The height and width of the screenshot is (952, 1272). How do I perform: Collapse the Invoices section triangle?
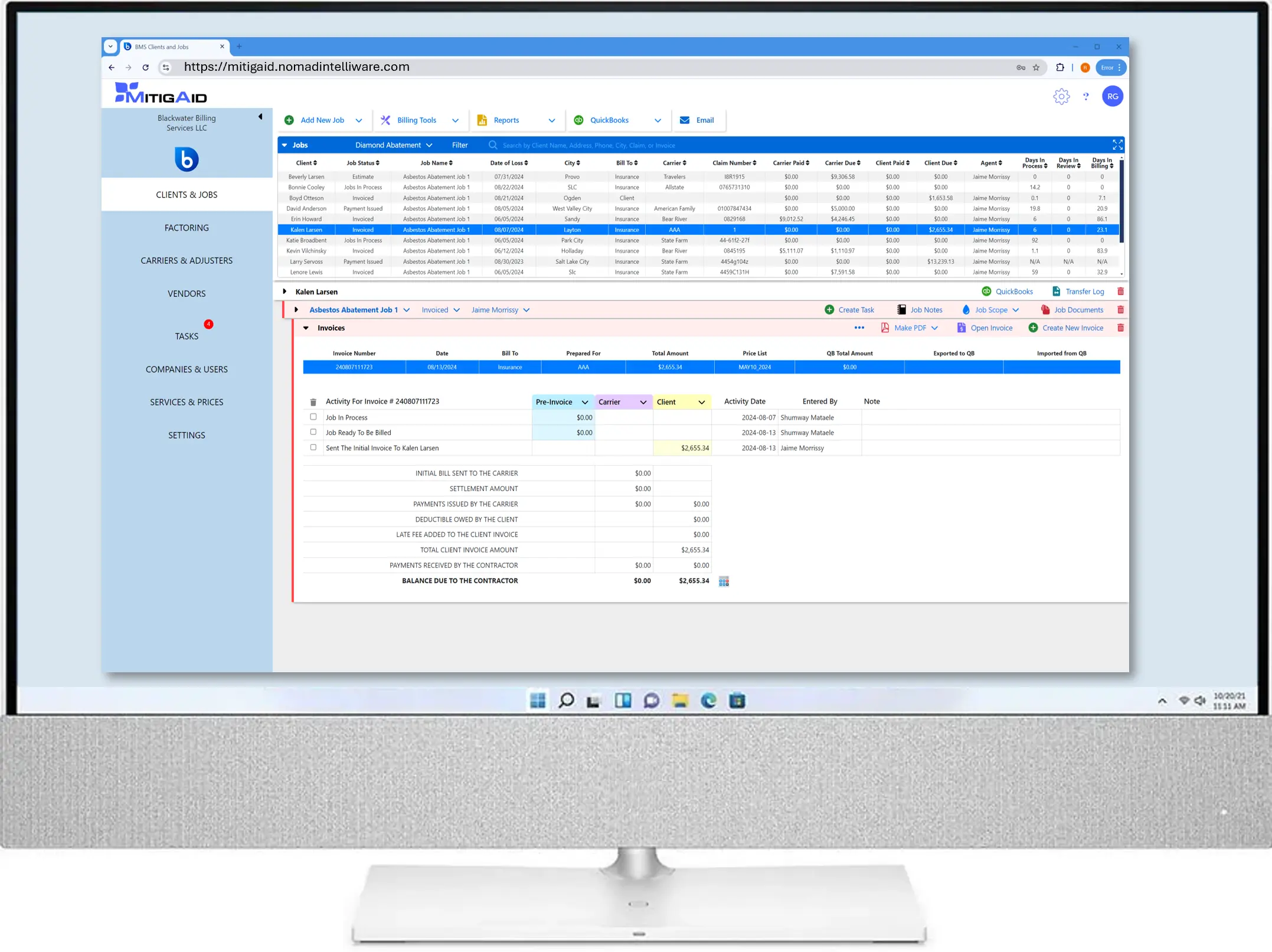306,328
